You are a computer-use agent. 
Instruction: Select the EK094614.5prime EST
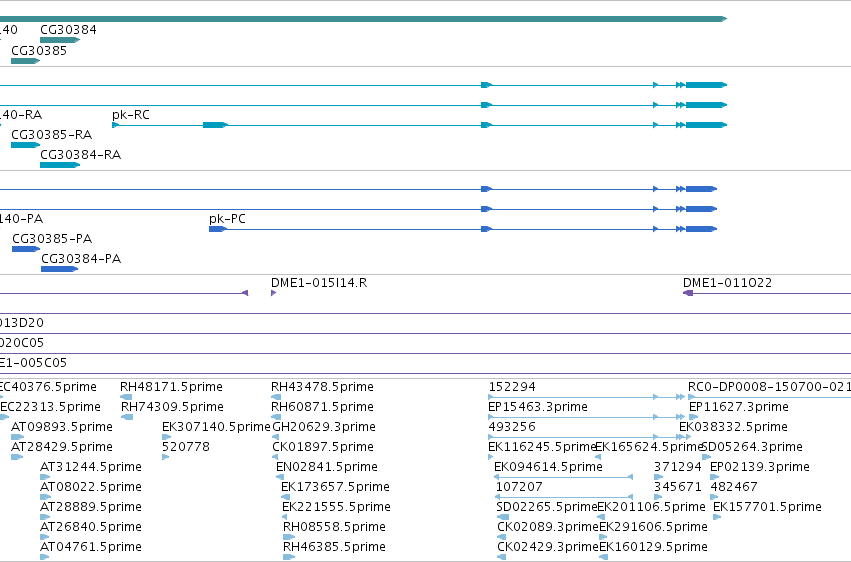click(563, 477)
